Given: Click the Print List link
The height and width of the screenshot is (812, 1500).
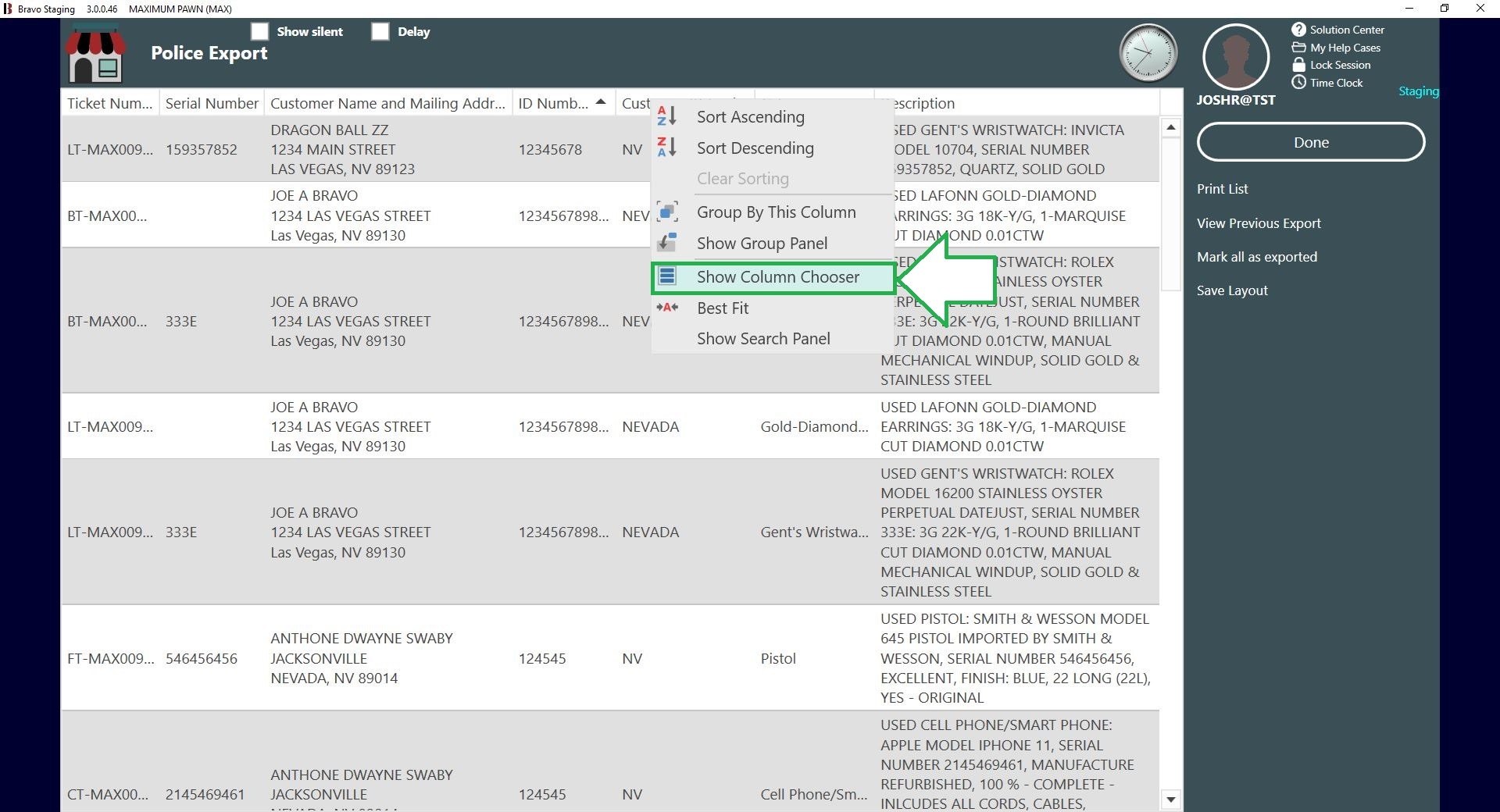Looking at the screenshot, I should coord(1222,189).
